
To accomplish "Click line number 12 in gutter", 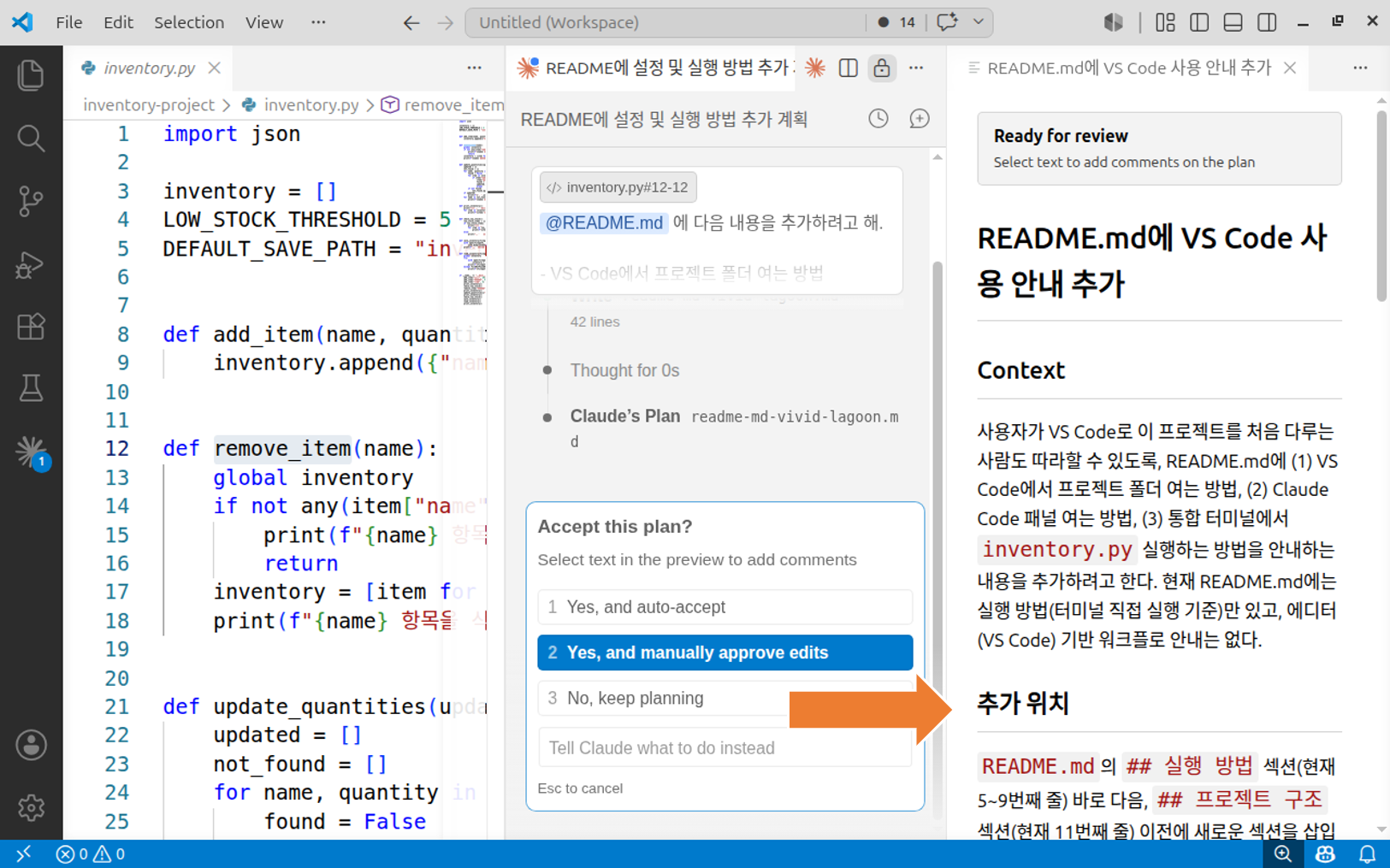I will click(117, 448).
